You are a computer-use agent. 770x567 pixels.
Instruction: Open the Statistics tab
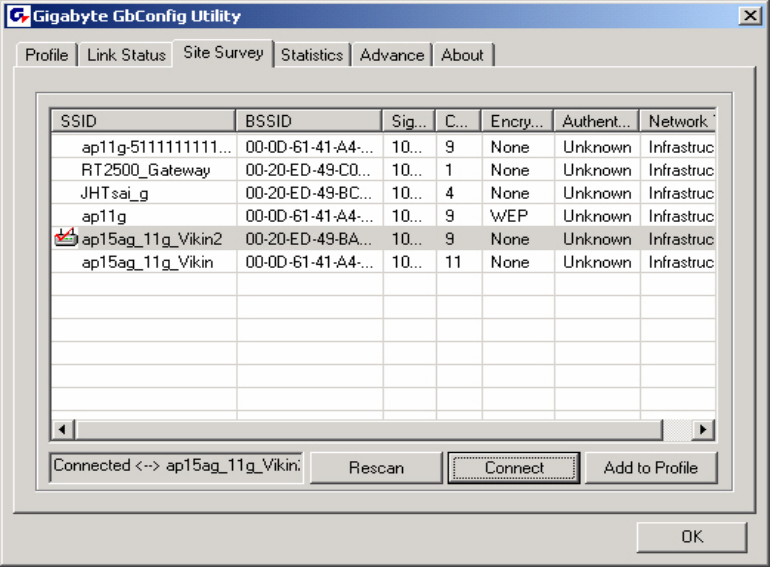coord(312,55)
